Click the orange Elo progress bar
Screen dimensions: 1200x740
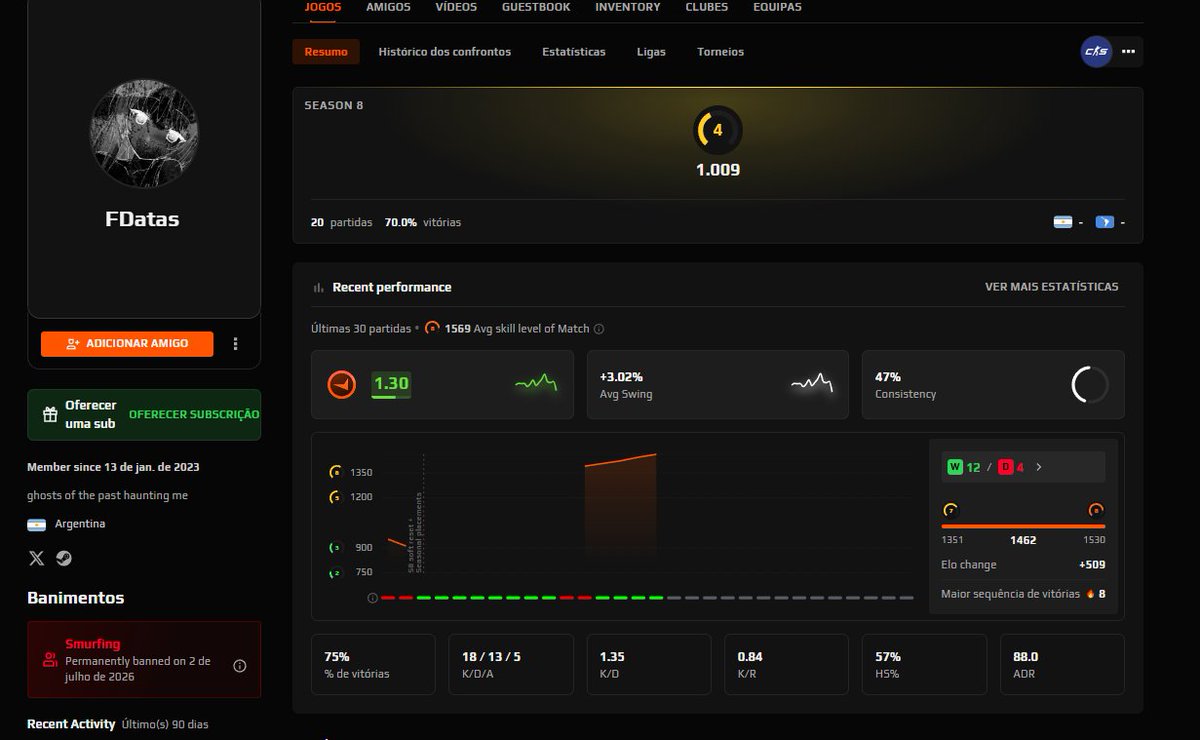(1023, 526)
